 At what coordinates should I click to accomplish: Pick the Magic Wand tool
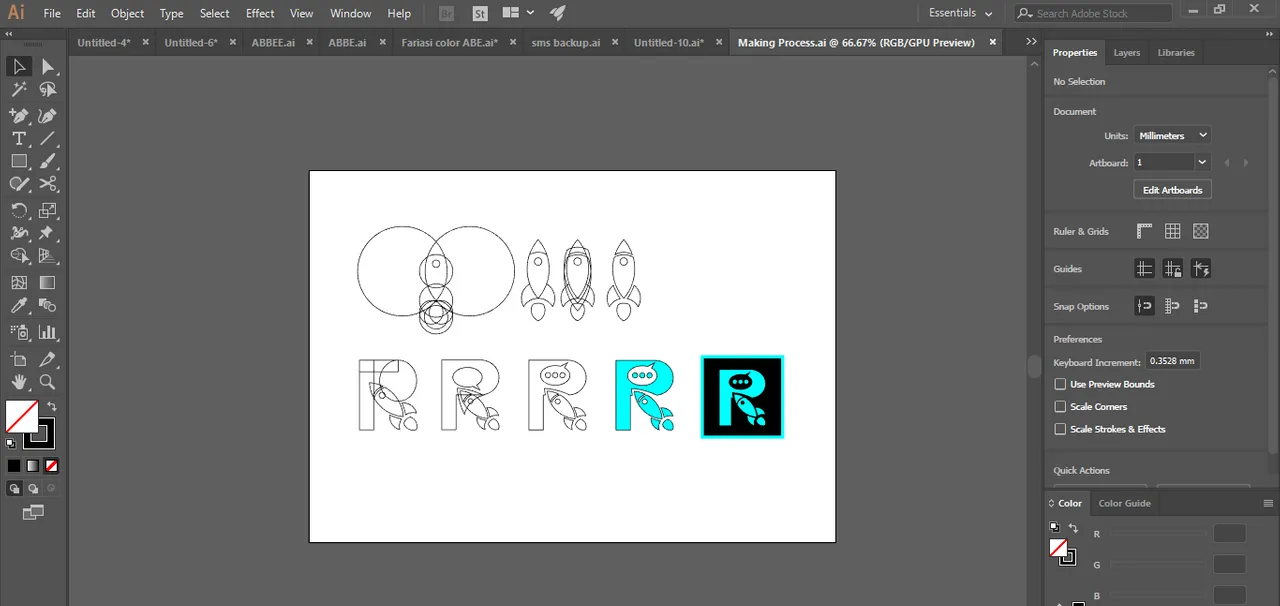coord(19,91)
